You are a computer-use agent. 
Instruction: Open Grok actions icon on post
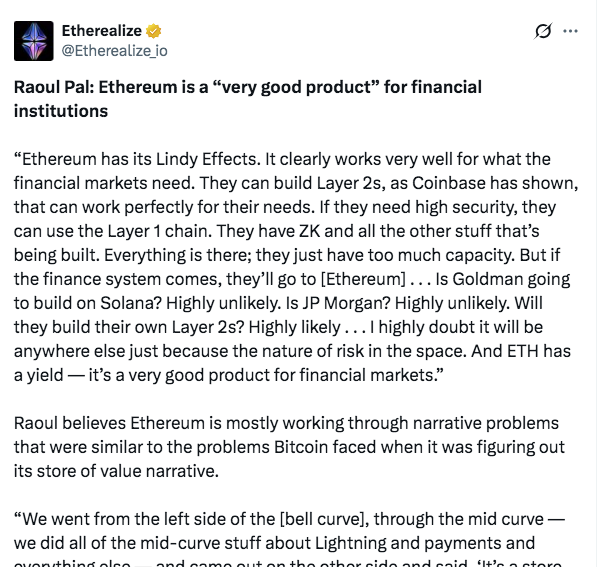pos(543,31)
